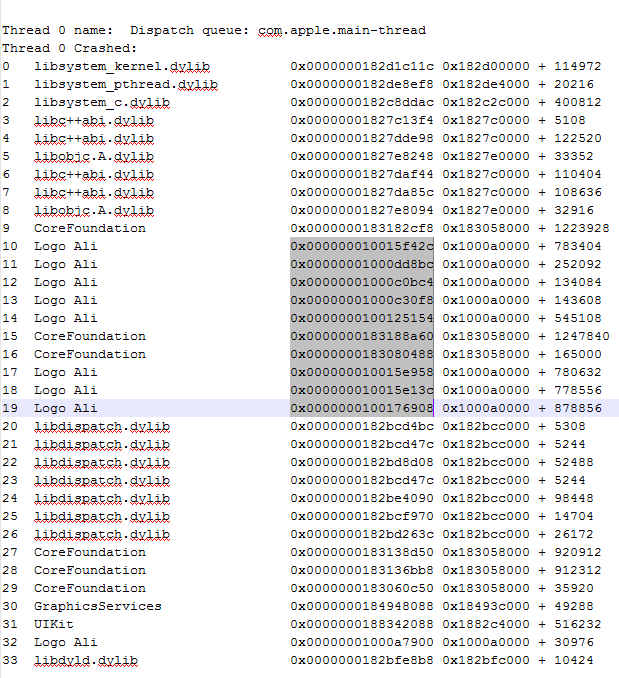Click 'libobjc.A.dylib' in frame 5

pos(94,156)
